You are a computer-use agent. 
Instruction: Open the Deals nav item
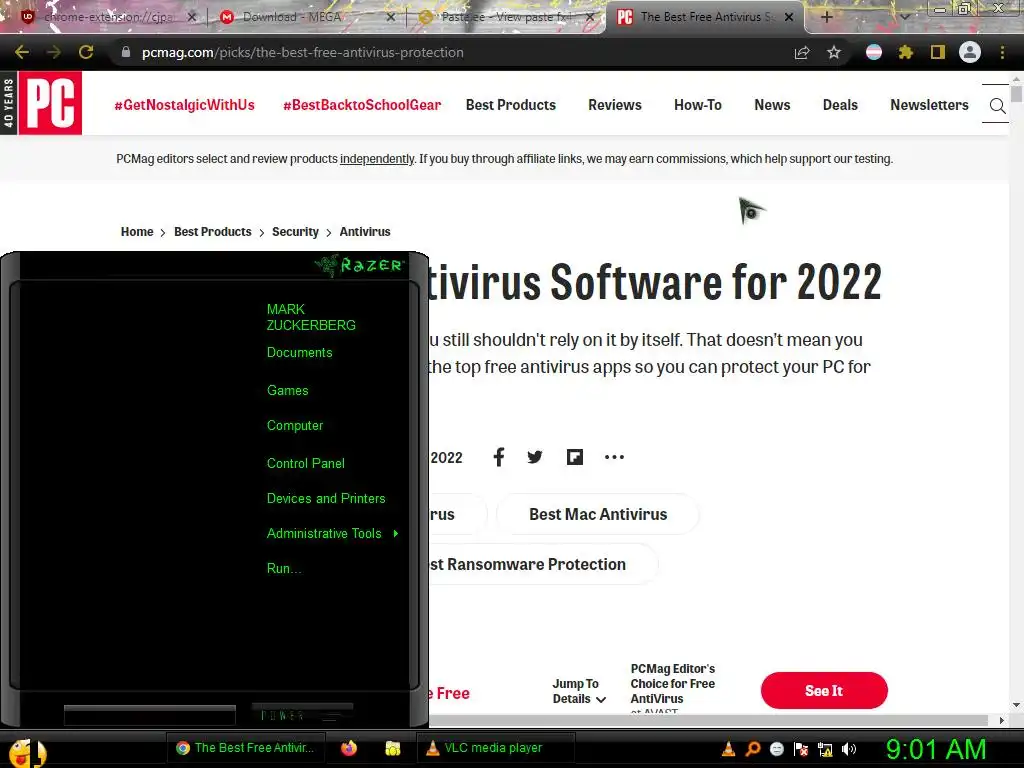840,105
